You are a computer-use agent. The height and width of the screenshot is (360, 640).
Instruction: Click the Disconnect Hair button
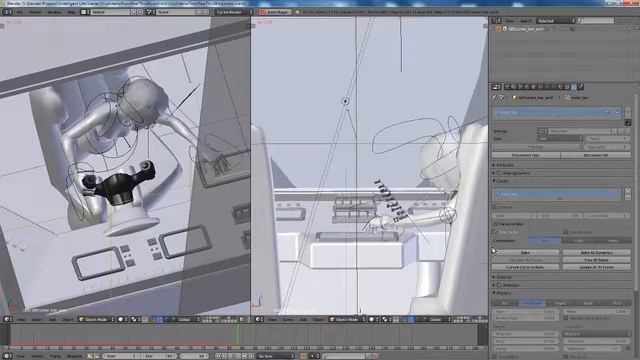click(526, 155)
